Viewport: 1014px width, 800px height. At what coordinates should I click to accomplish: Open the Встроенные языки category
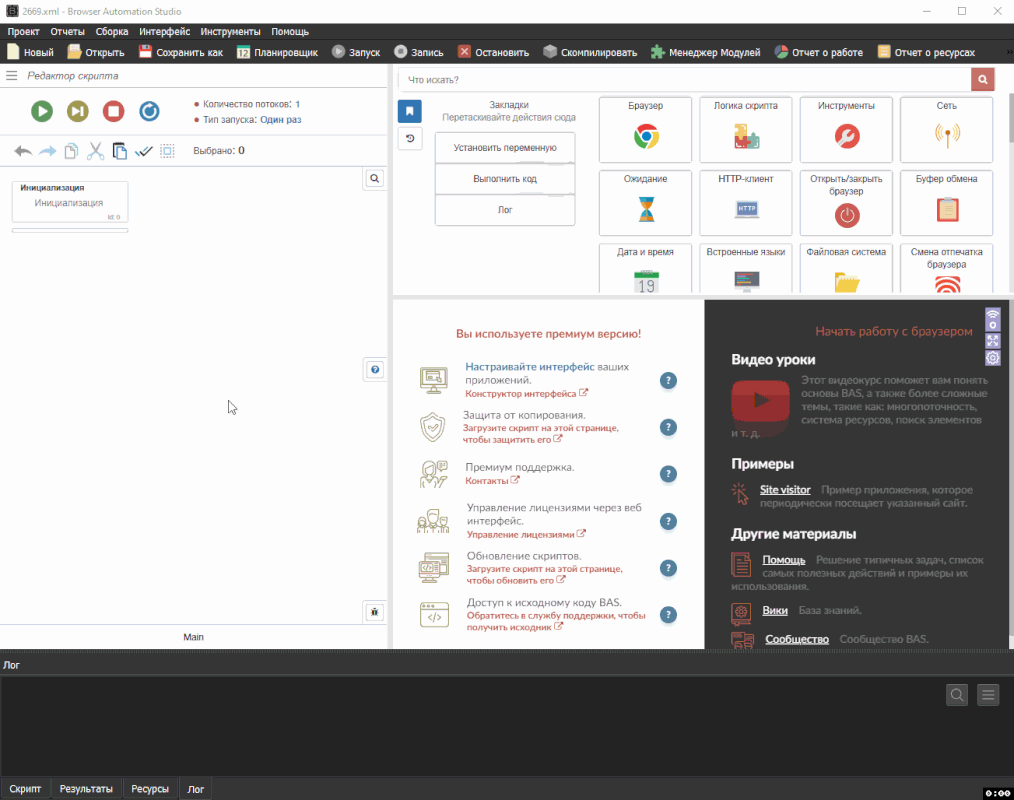[746, 268]
